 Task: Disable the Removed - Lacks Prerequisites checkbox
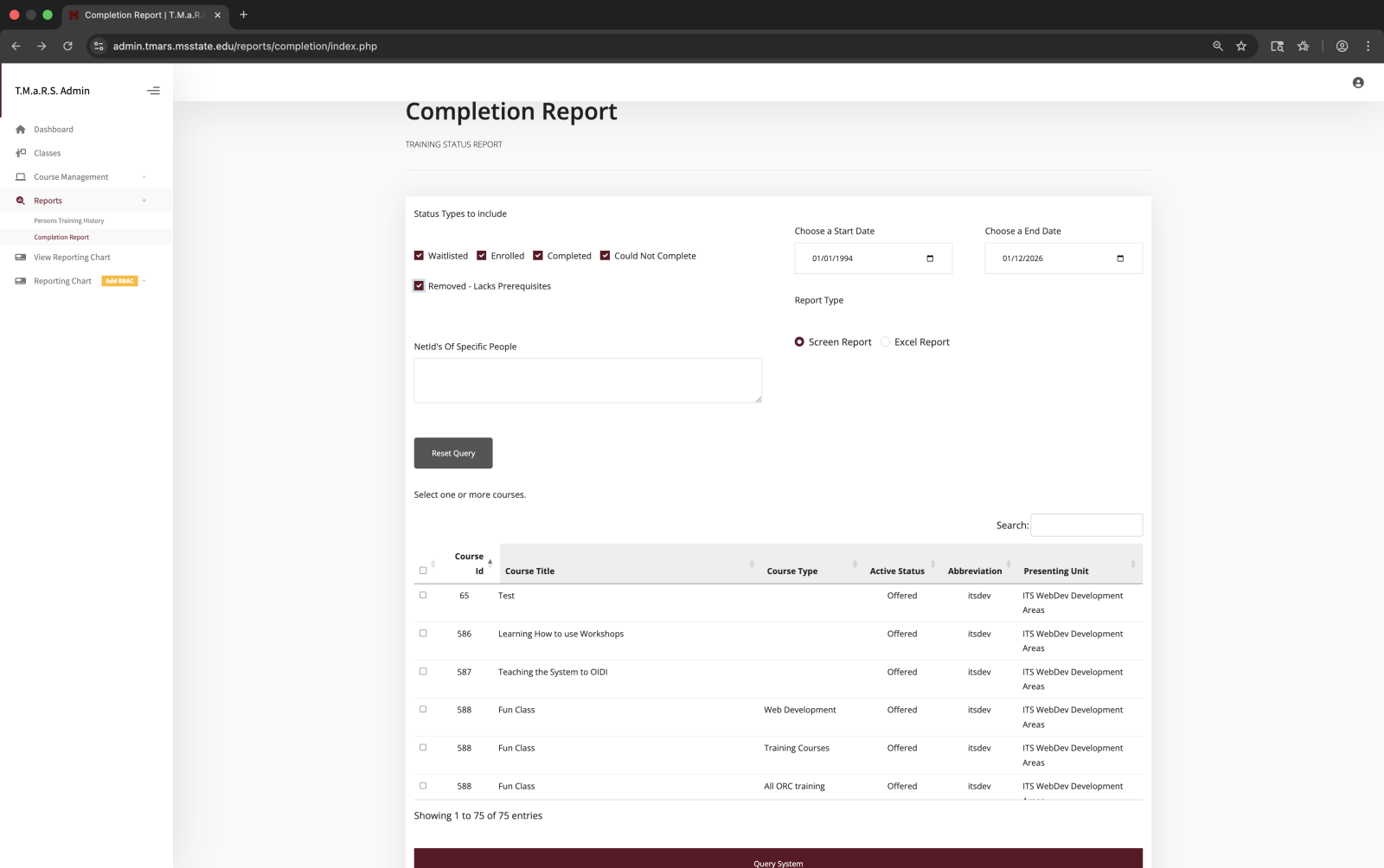pyautogui.click(x=419, y=285)
